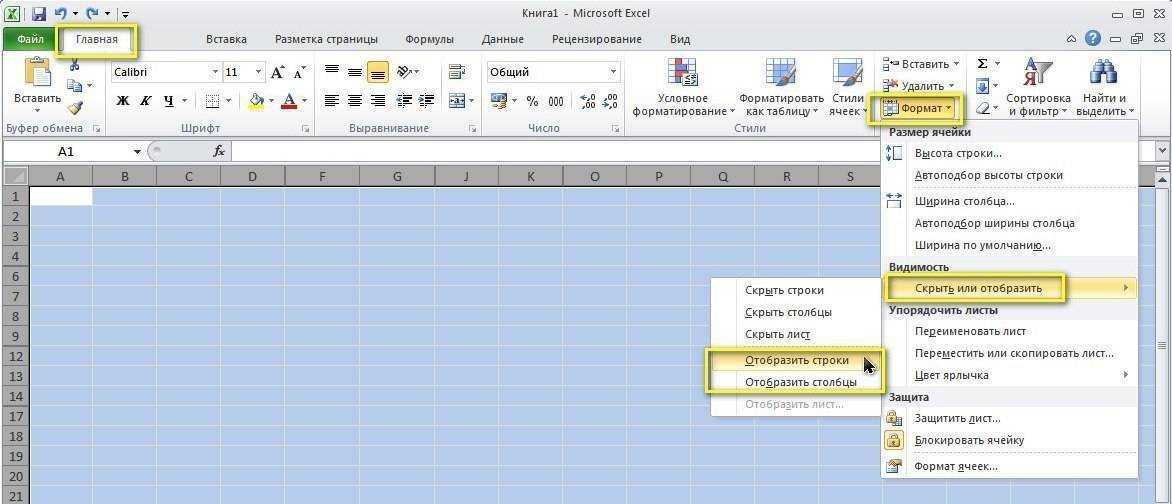This screenshot has width=1172, height=504.
Task: Toggle align text right
Action: (378, 100)
